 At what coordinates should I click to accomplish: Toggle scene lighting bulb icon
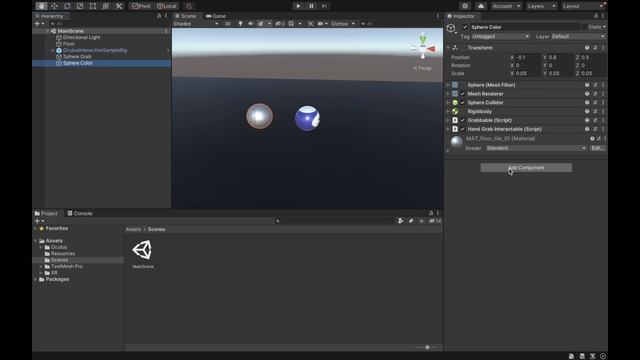(240, 24)
